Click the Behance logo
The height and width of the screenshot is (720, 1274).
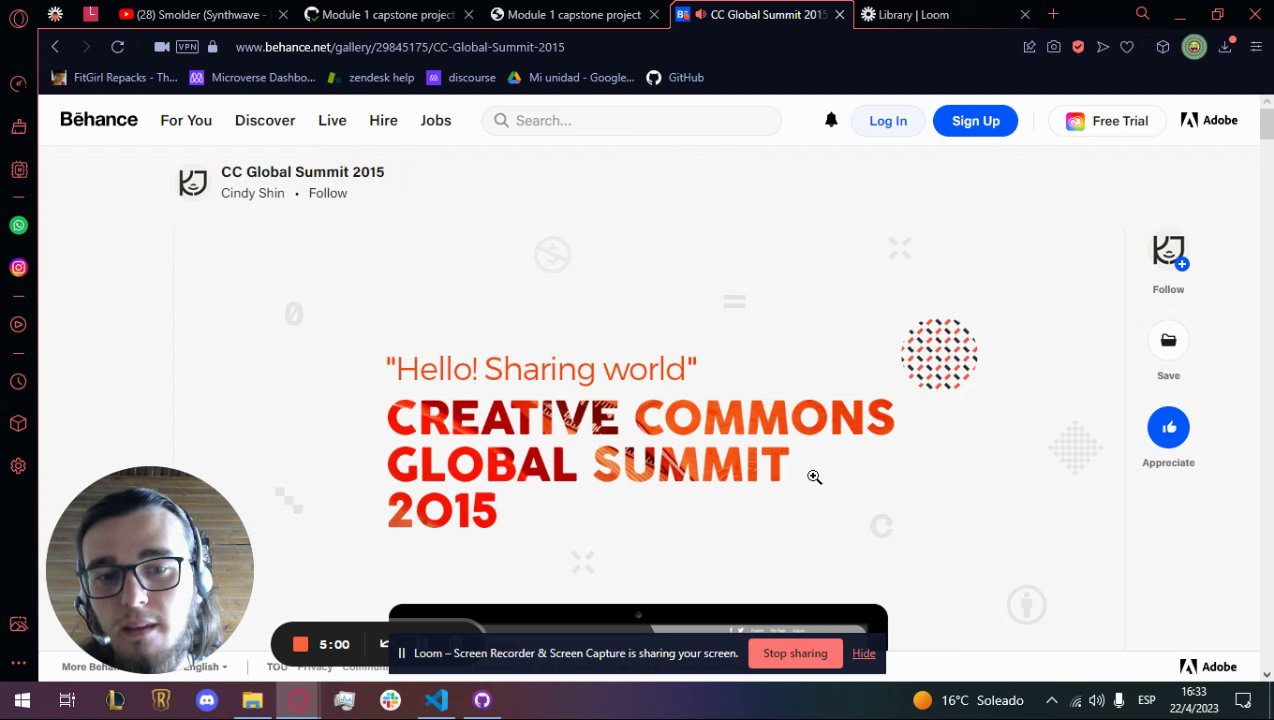tap(99, 120)
